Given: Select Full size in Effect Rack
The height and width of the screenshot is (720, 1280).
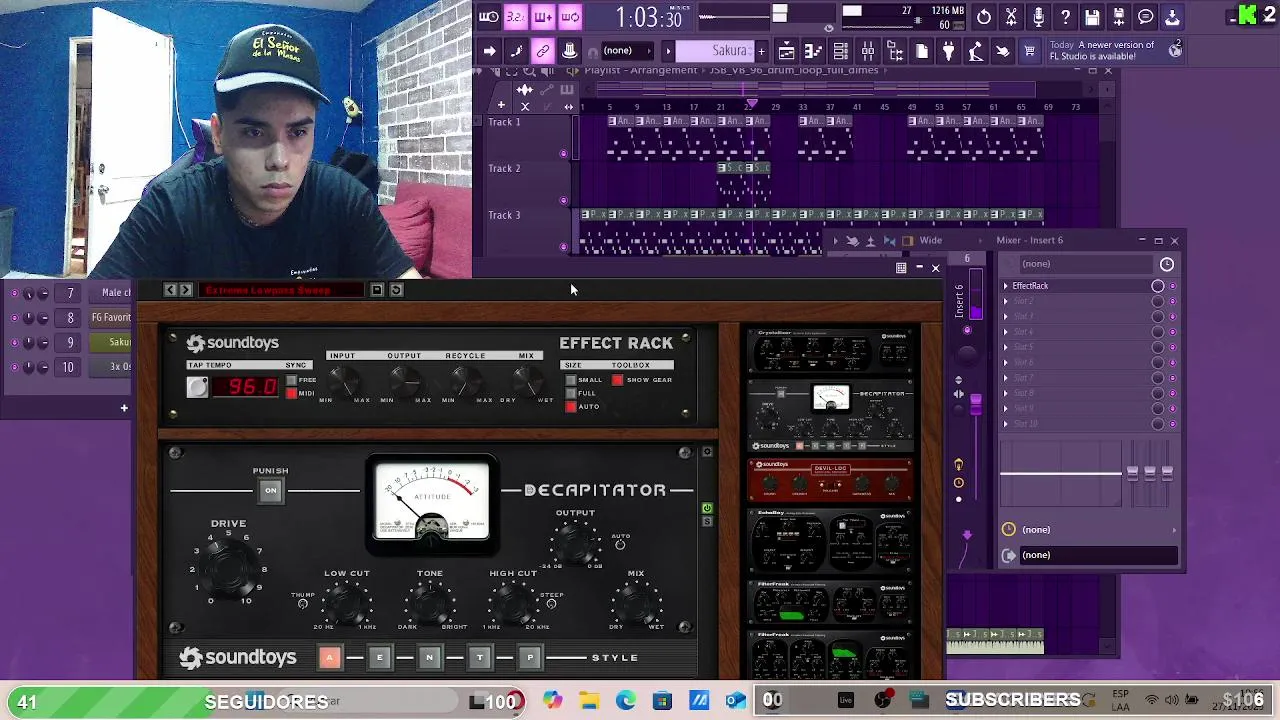Looking at the screenshot, I should click(571, 393).
